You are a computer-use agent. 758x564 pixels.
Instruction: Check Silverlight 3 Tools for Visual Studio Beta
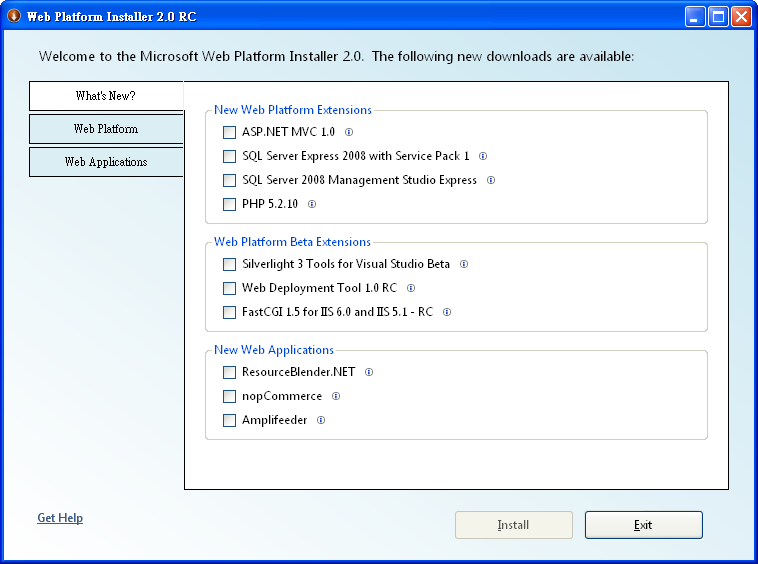pyautogui.click(x=229, y=264)
